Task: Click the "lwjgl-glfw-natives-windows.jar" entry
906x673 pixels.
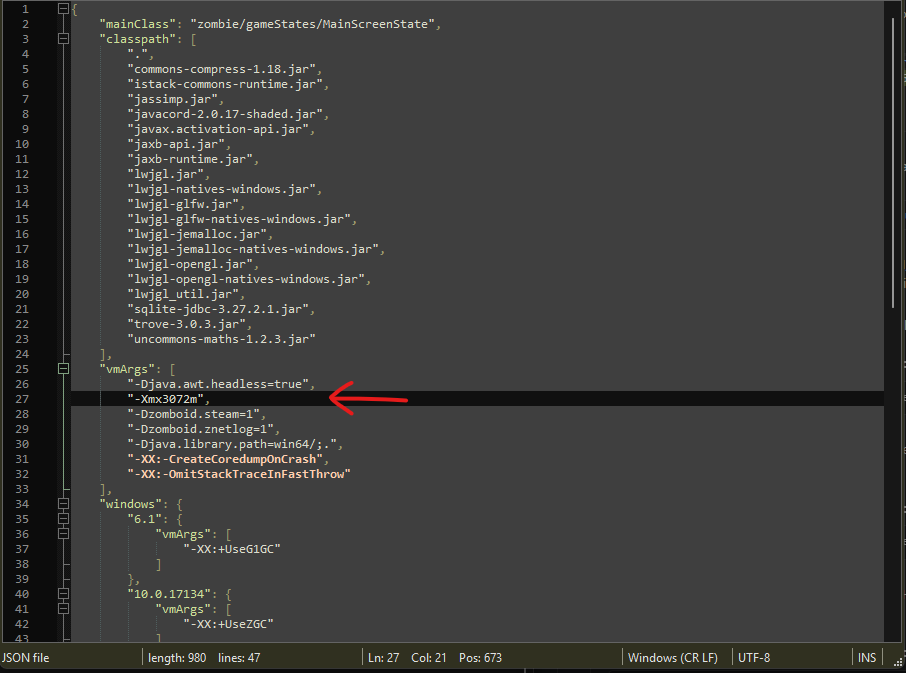Action: [239, 220]
